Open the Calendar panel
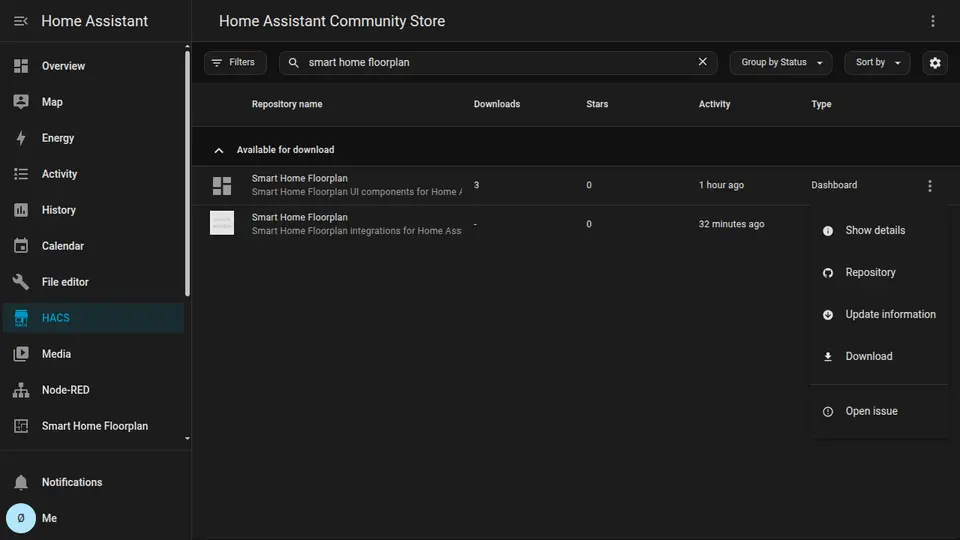 click(93, 246)
